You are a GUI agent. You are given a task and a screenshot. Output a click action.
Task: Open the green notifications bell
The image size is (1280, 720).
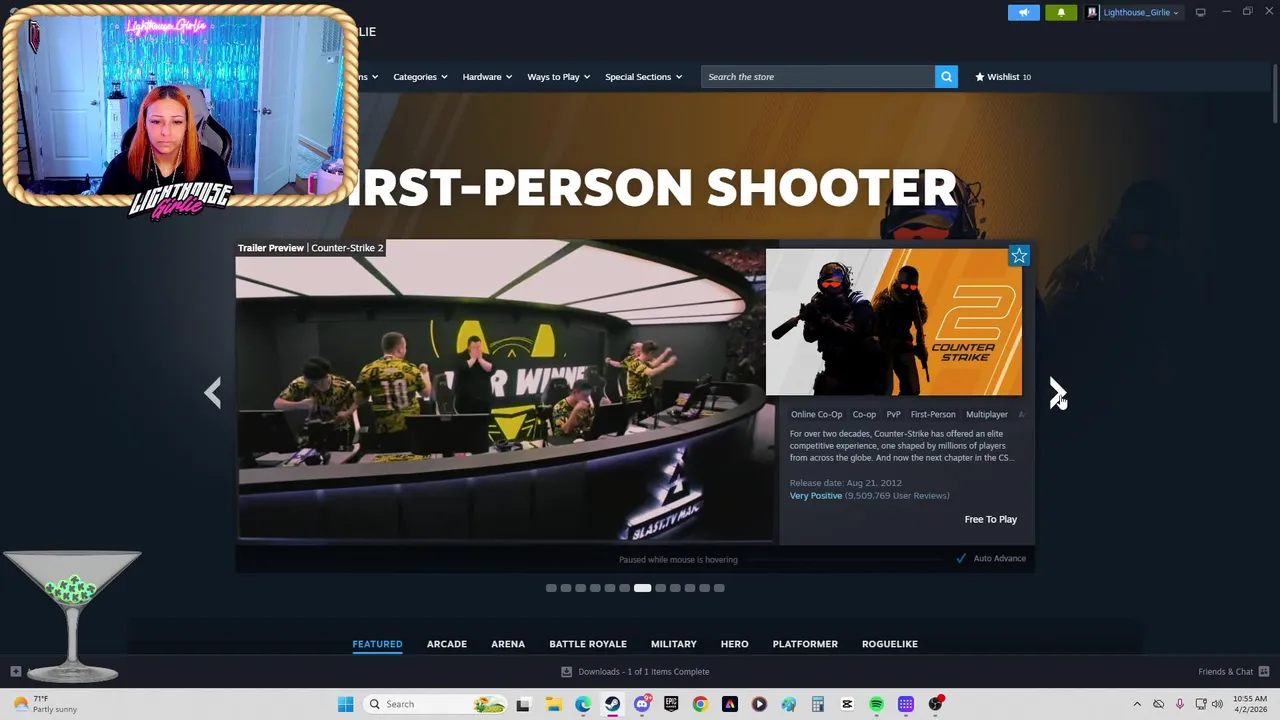1061,12
